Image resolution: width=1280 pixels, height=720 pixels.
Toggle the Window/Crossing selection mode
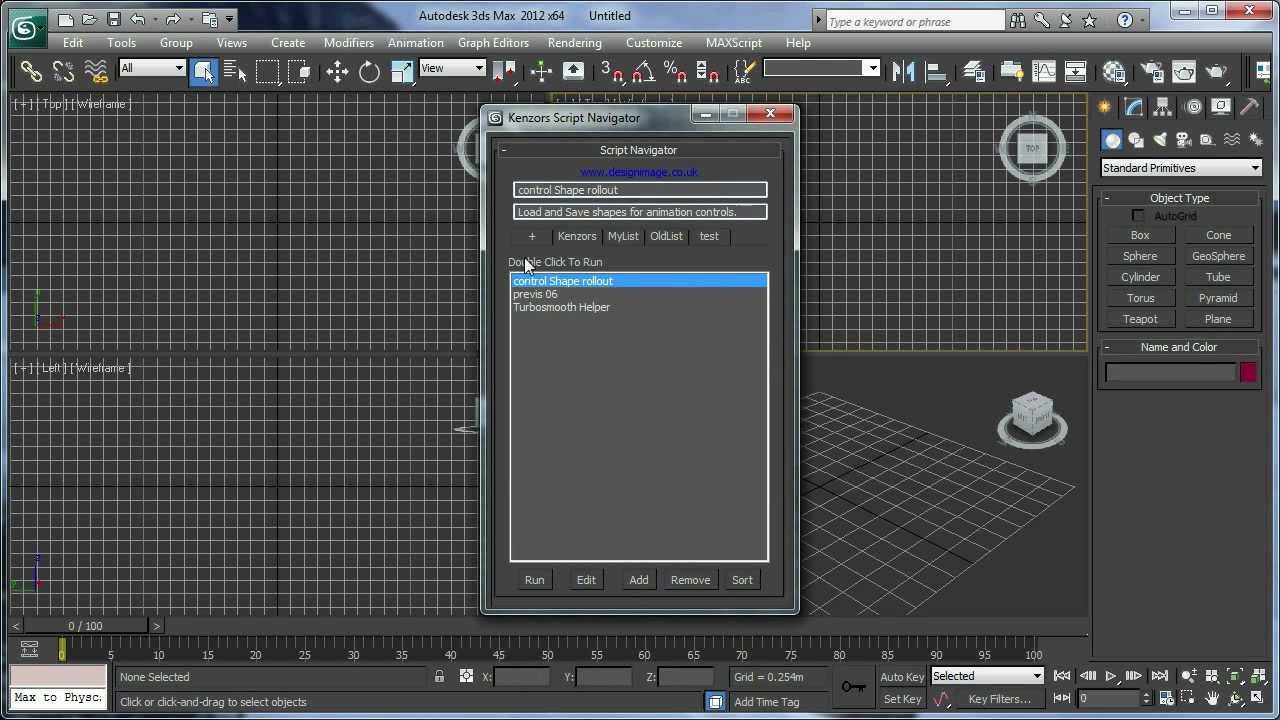click(x=299, y=70)
